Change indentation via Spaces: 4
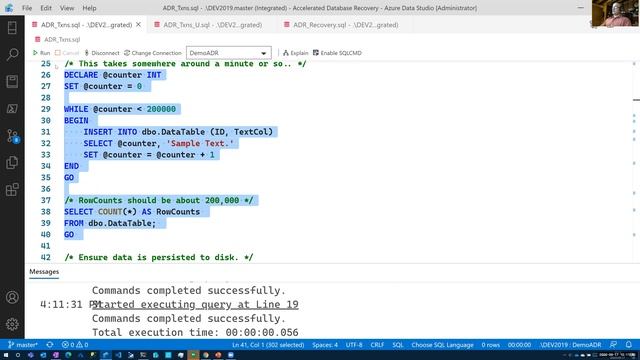Viewport: 640px width, 360px height. (325, 345)
